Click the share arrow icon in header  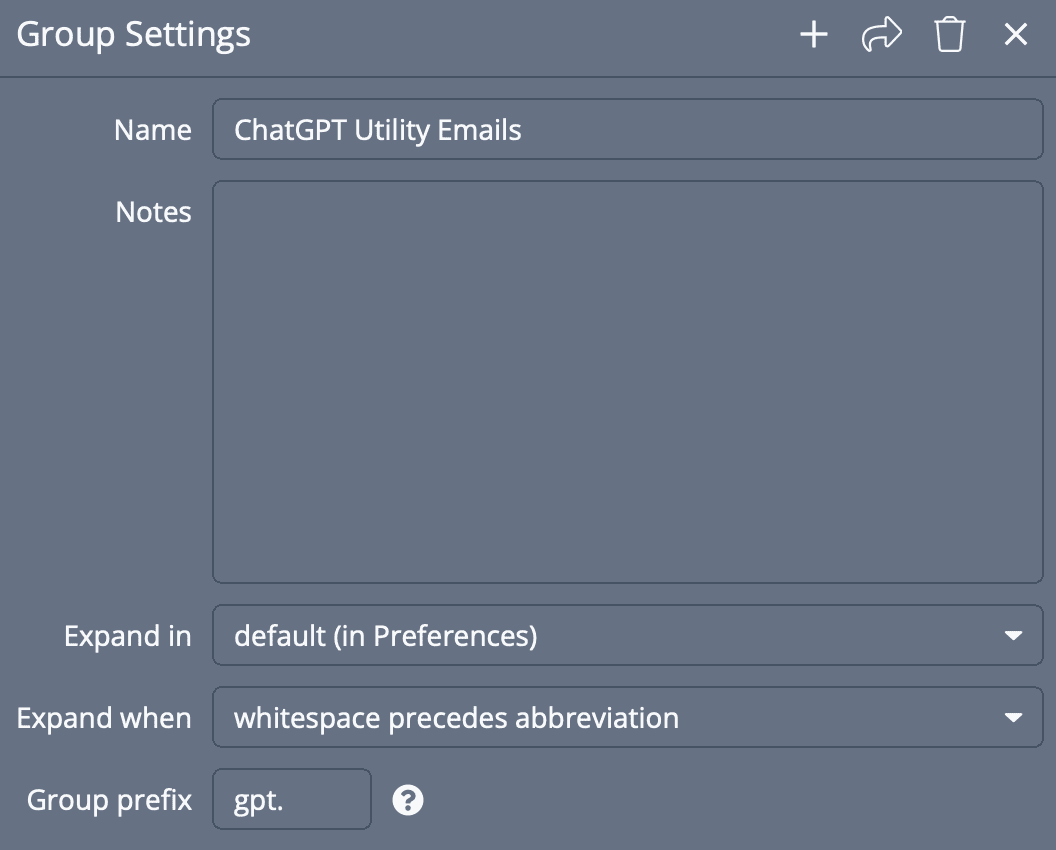[882, 34]
